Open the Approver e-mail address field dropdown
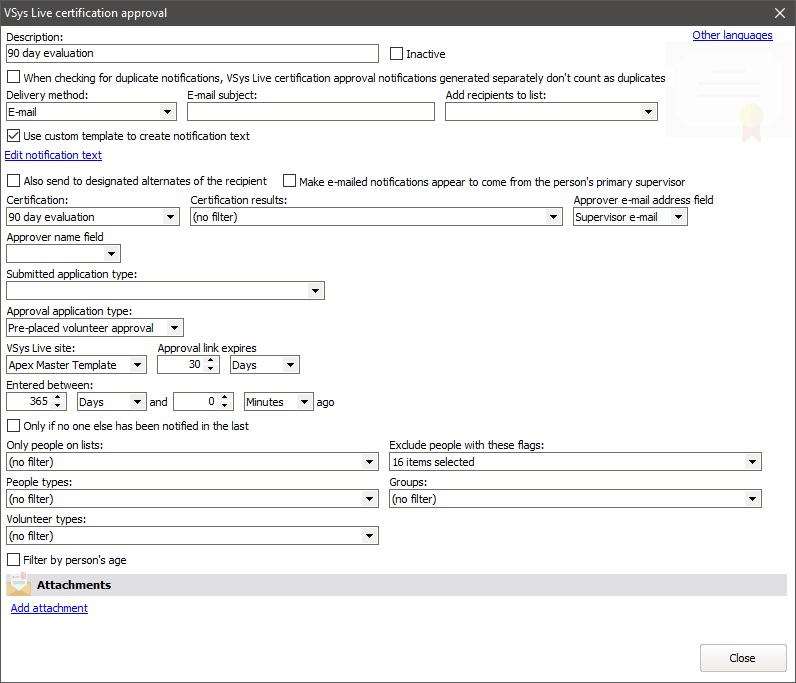796x683 pixels. (679, 217)
